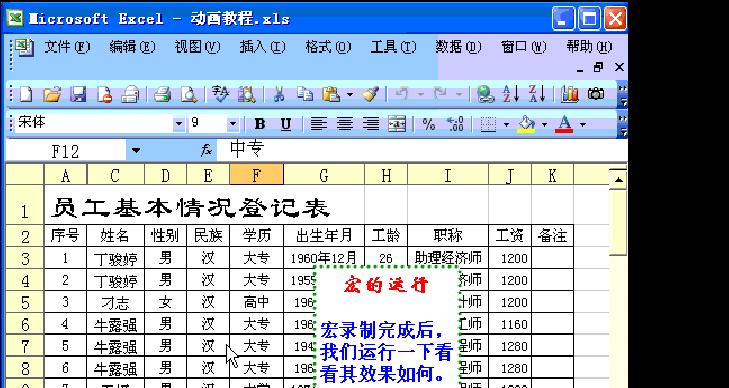
Task: Print the sheet with the printer icon
Action: click(x=162, y=95)
